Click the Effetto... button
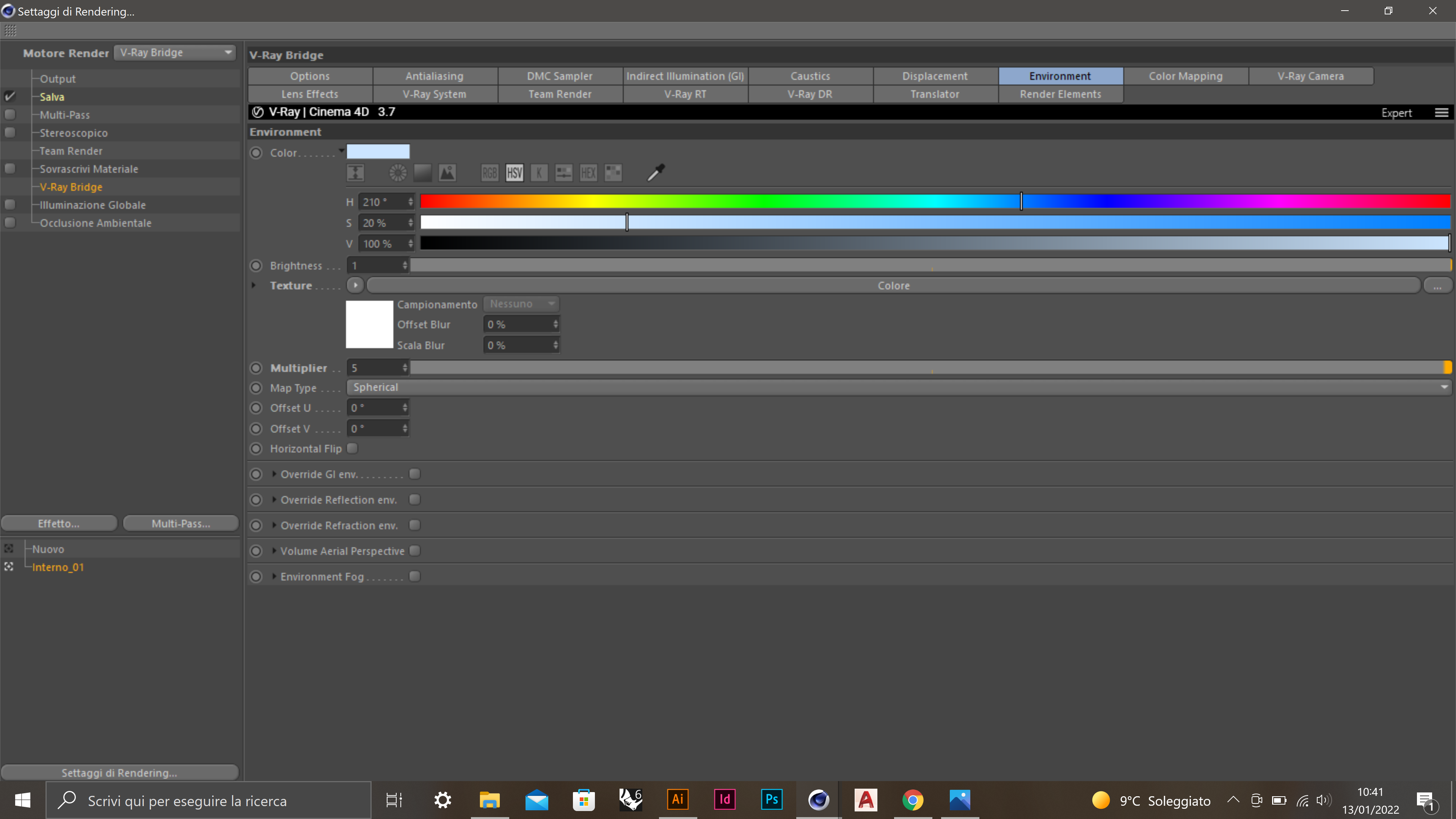This screenshot has width=1456, height=819. (59, 523)
